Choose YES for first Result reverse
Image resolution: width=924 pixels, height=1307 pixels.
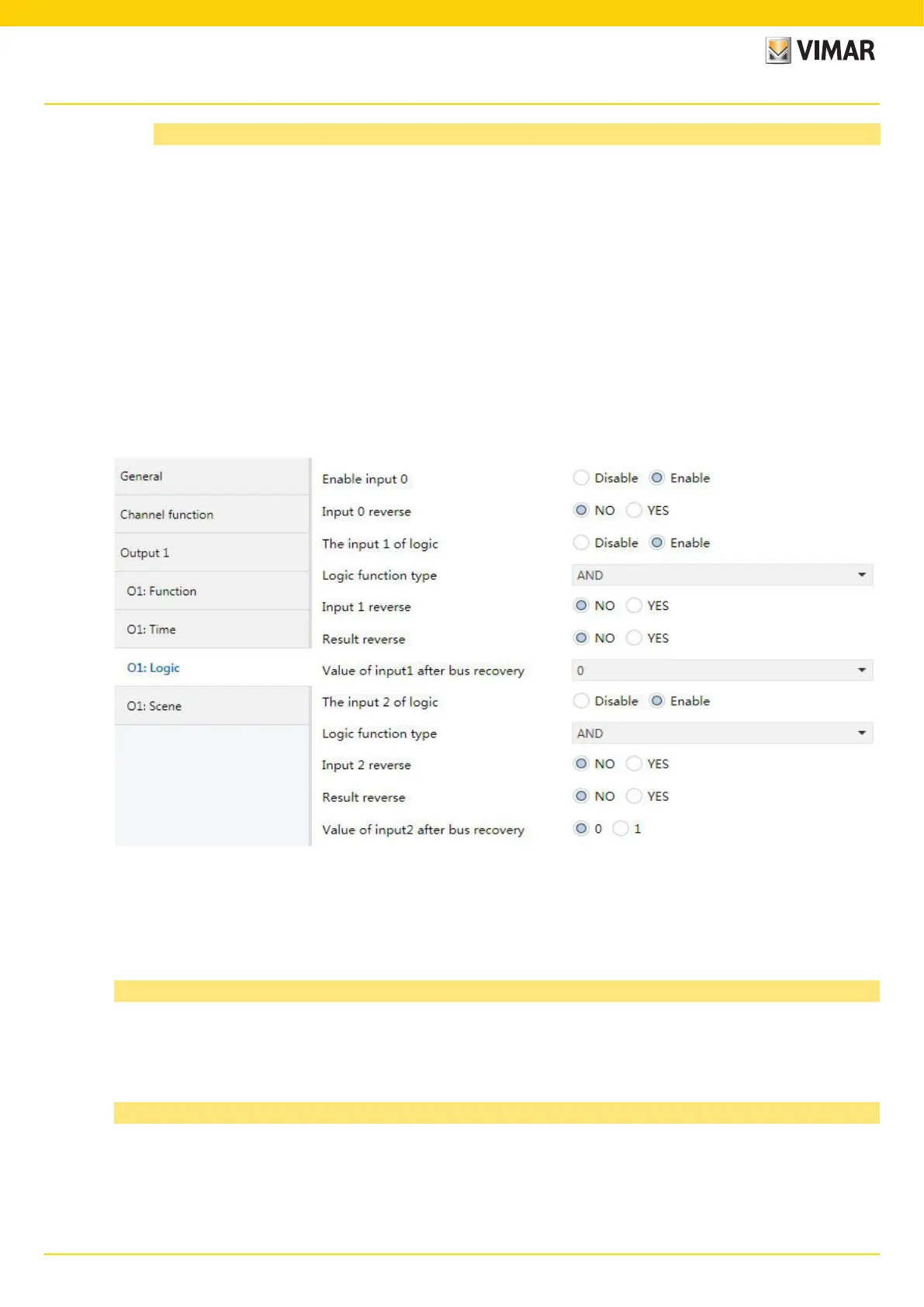point(634,638)
